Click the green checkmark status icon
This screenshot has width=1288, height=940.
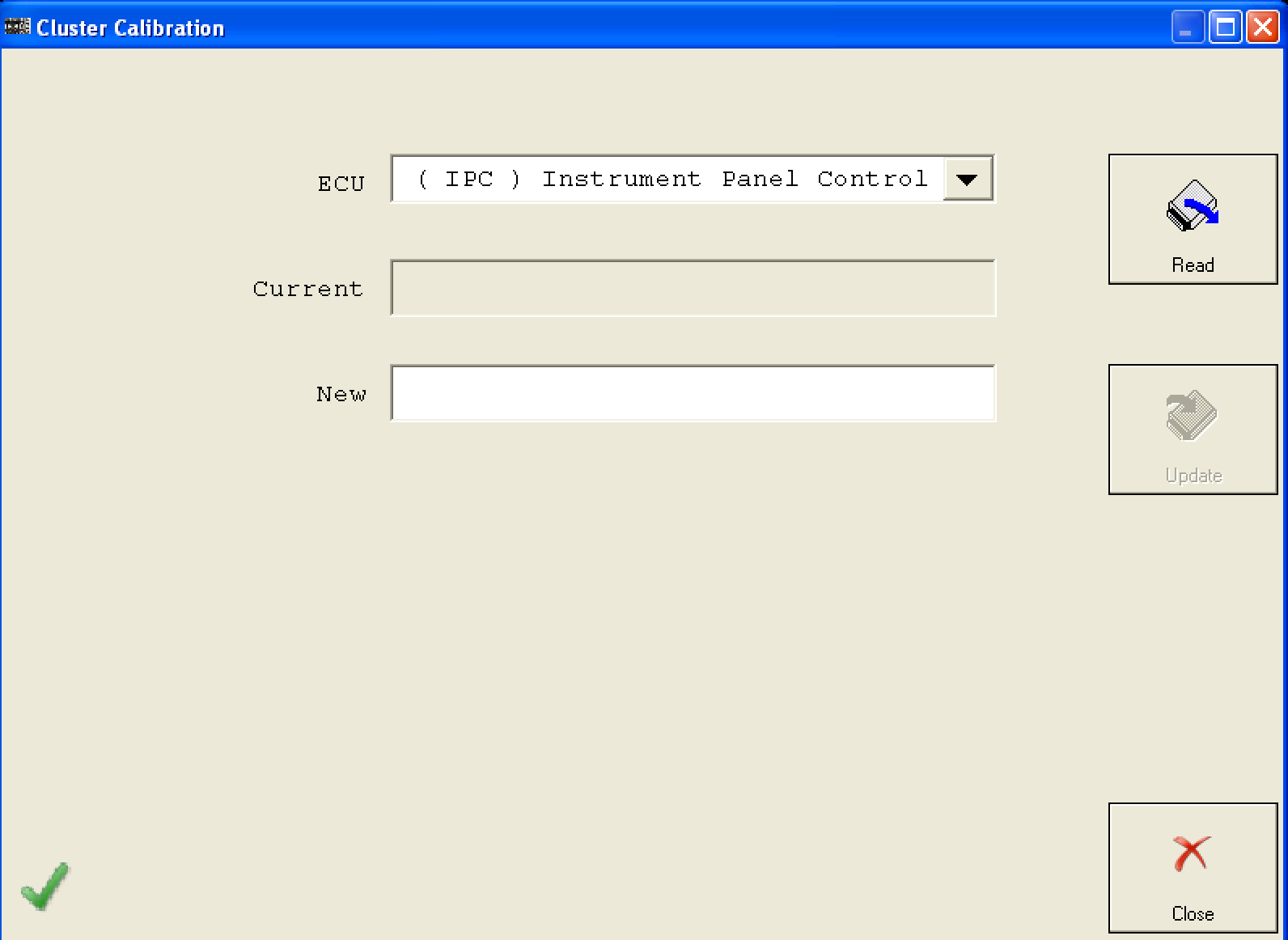coord(45,887)
